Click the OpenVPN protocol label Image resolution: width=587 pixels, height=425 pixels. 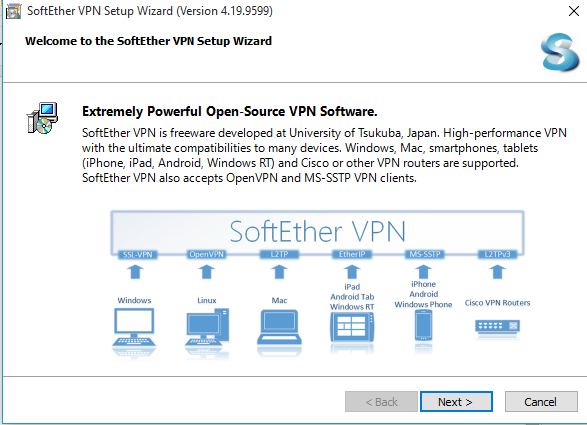[206, 254]
